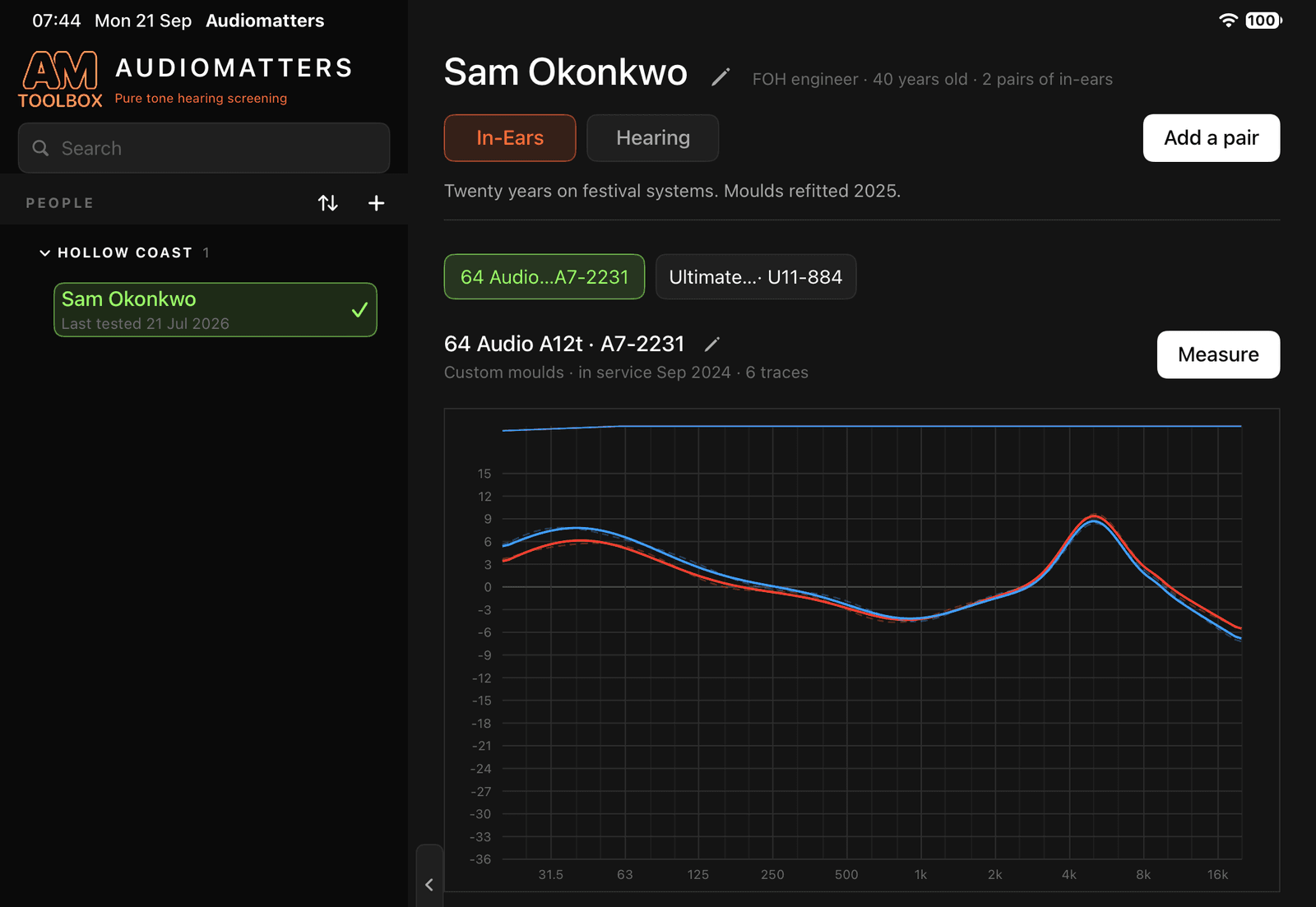Viewport: 1316px width, 907px height.
Task: Select the 64 Audio A7-2231 pair tab
Action: pos(544,277)
